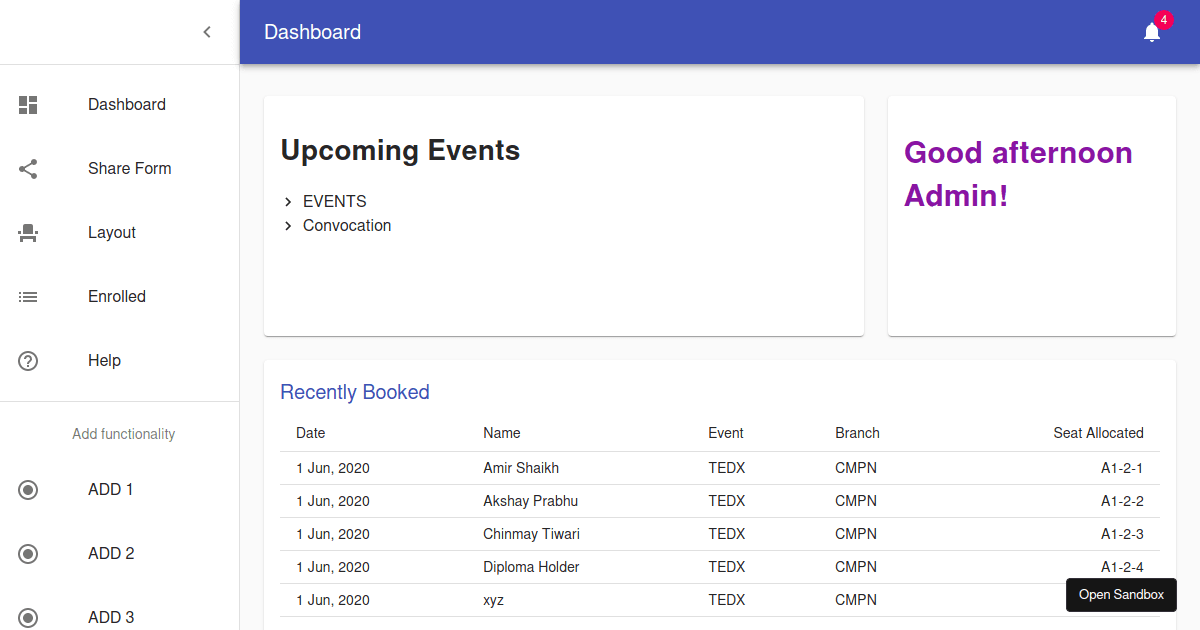Click the Open Sandbox button
Viewport: 1200px width, 630px height.
click(1121, 595)
